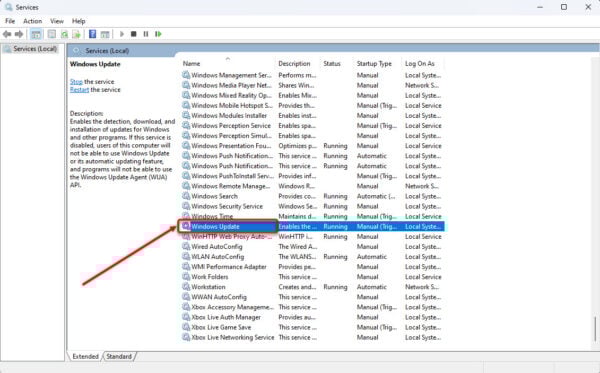Viewport: 600px width, 373px height.
Task: Switch to the Standard tab
Action: [119, 356]
